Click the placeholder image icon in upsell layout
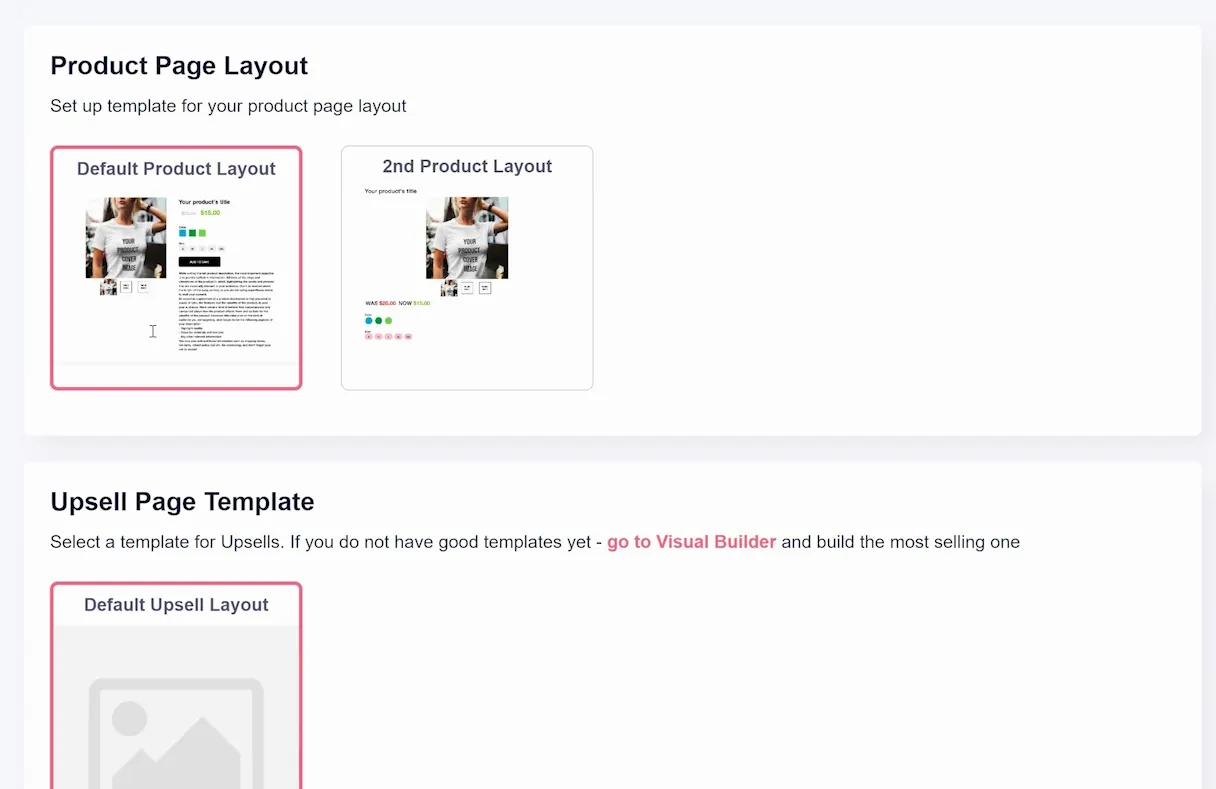 176,733
